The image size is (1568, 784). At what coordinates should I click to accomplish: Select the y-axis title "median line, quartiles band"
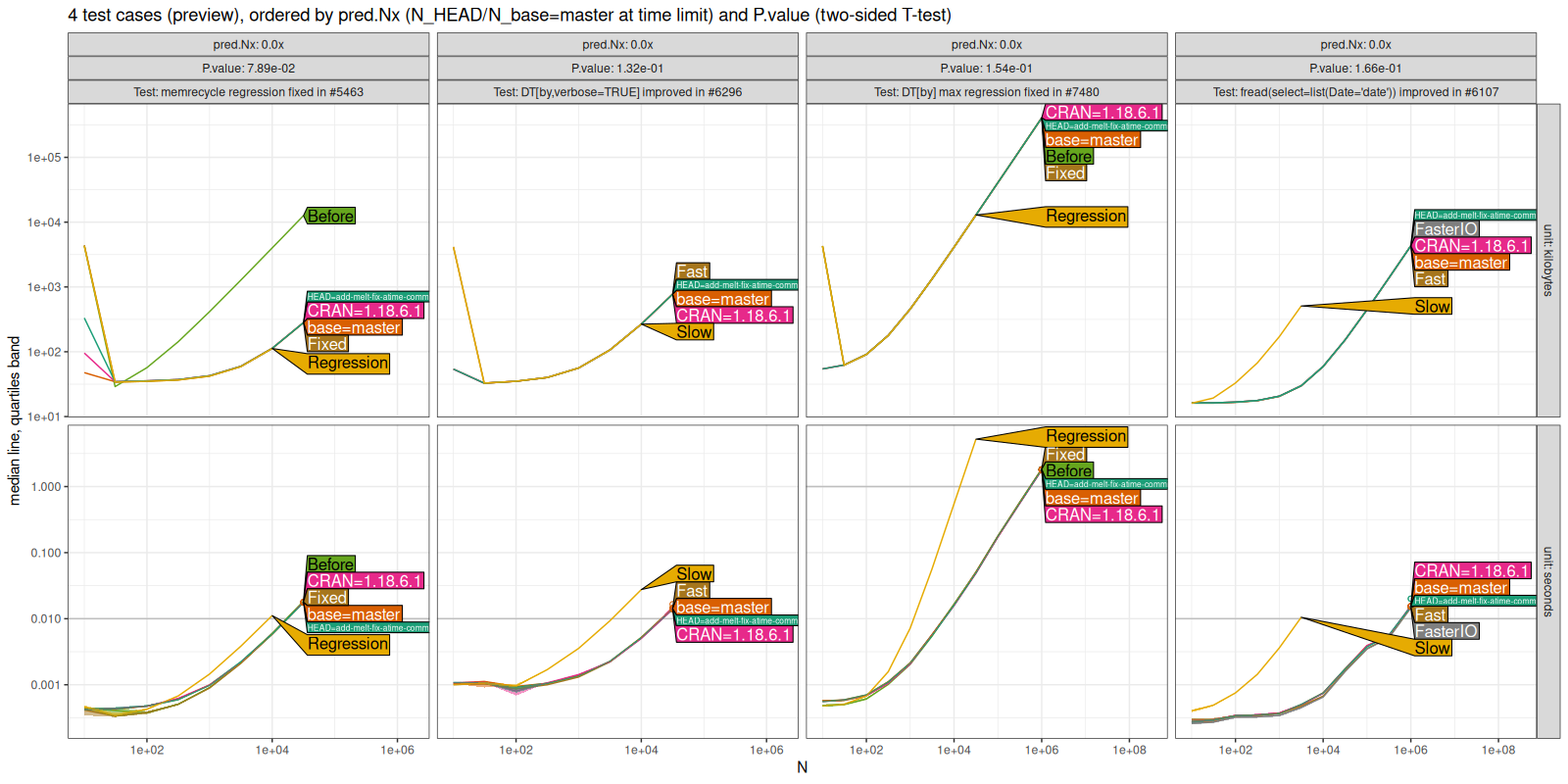[14, 420]
